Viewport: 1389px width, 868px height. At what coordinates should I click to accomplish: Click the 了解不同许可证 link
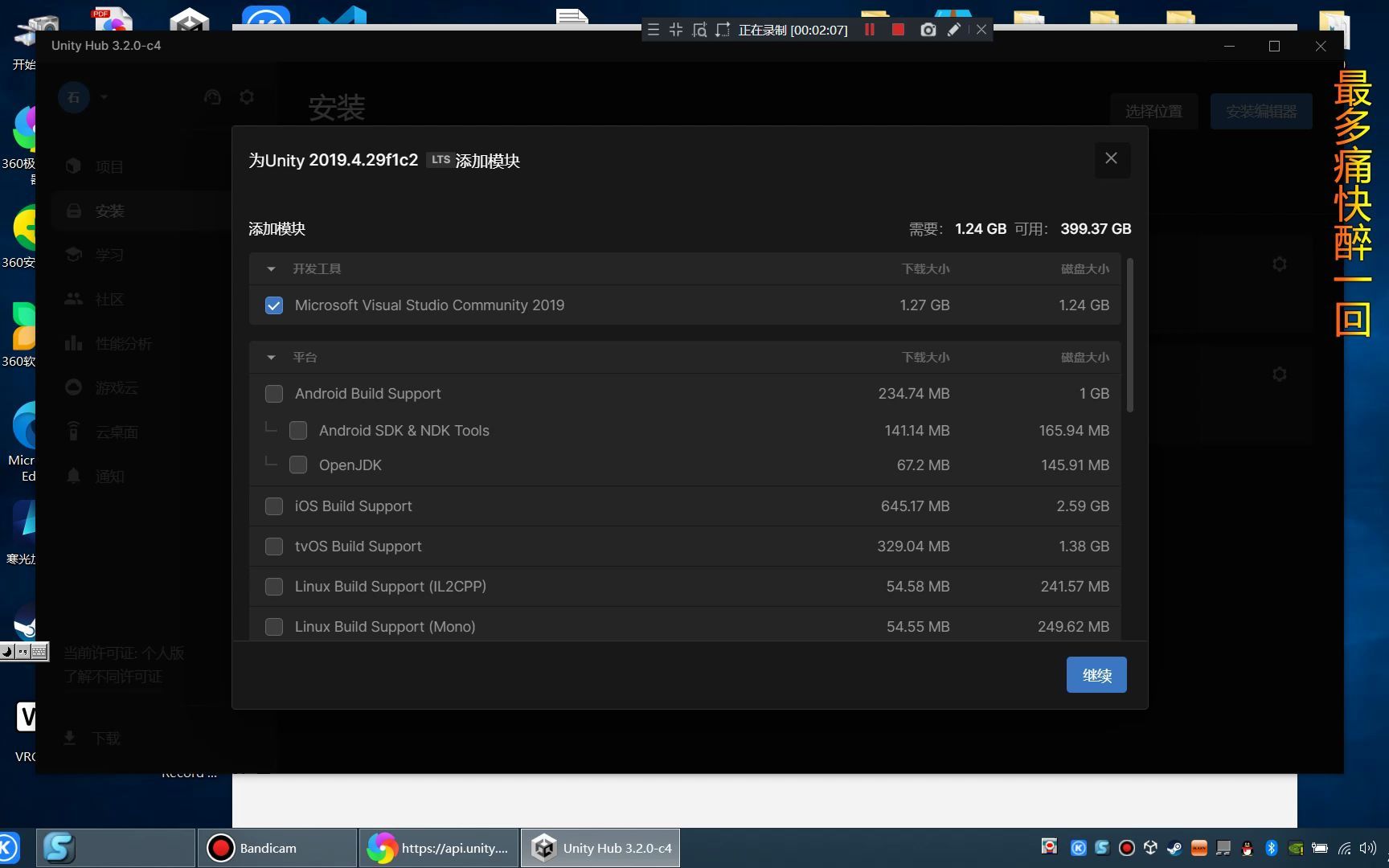[113, 677]
